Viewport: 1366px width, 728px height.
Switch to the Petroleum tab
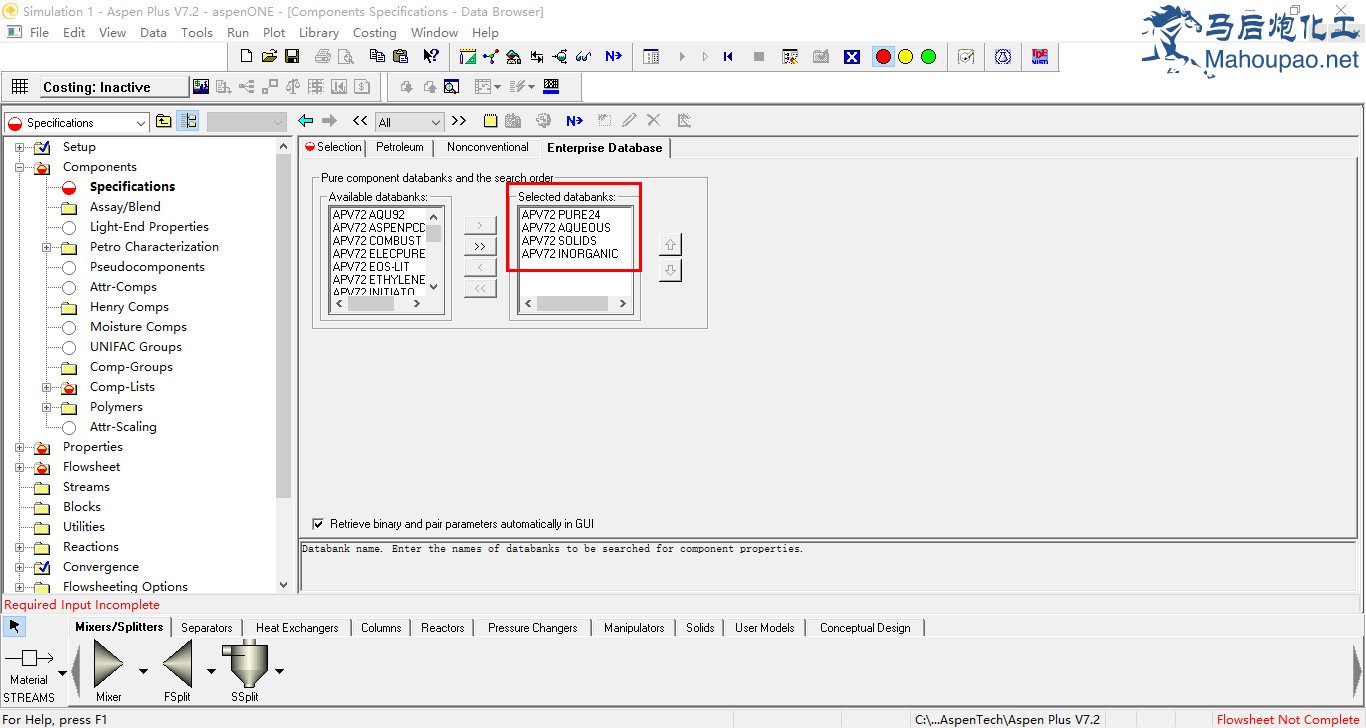[x=400, y=147]
